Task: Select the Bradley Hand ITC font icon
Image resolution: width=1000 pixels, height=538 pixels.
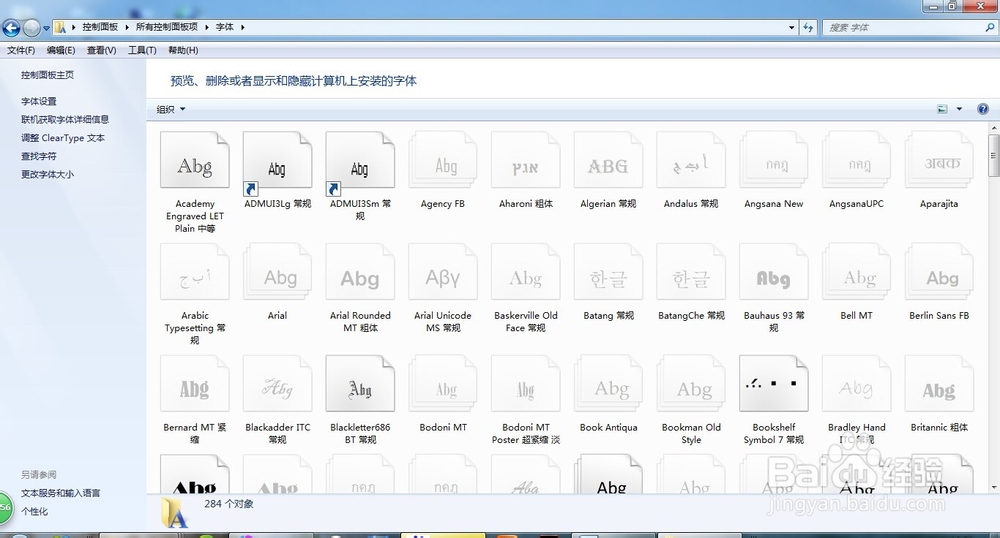Action: coord(857,384)
